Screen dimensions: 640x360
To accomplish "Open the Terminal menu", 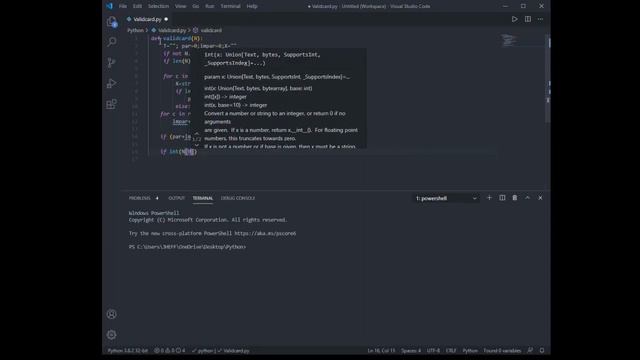I will click(230, 6).
